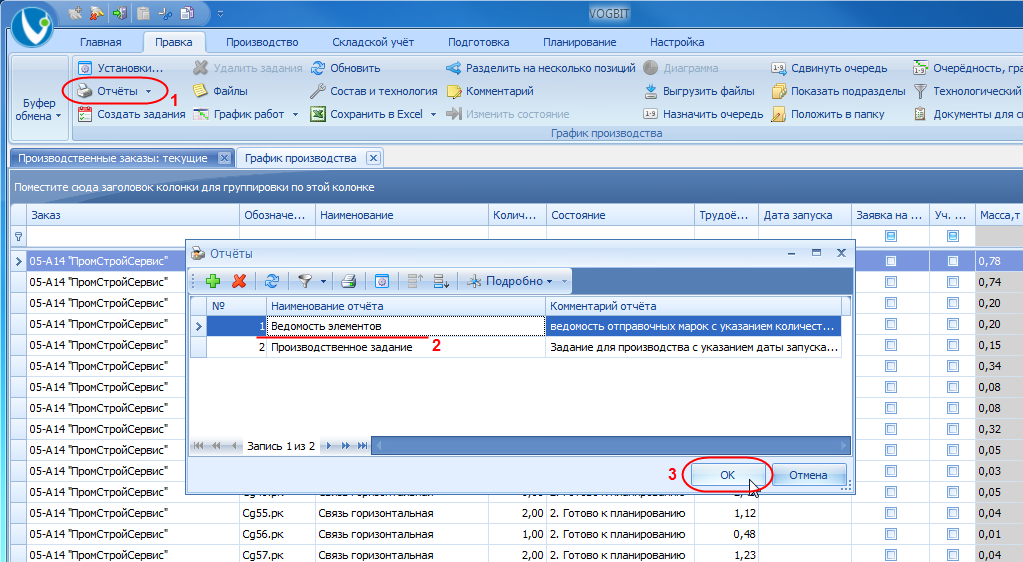Click the Установки settings icon

(x=85, y=68)
